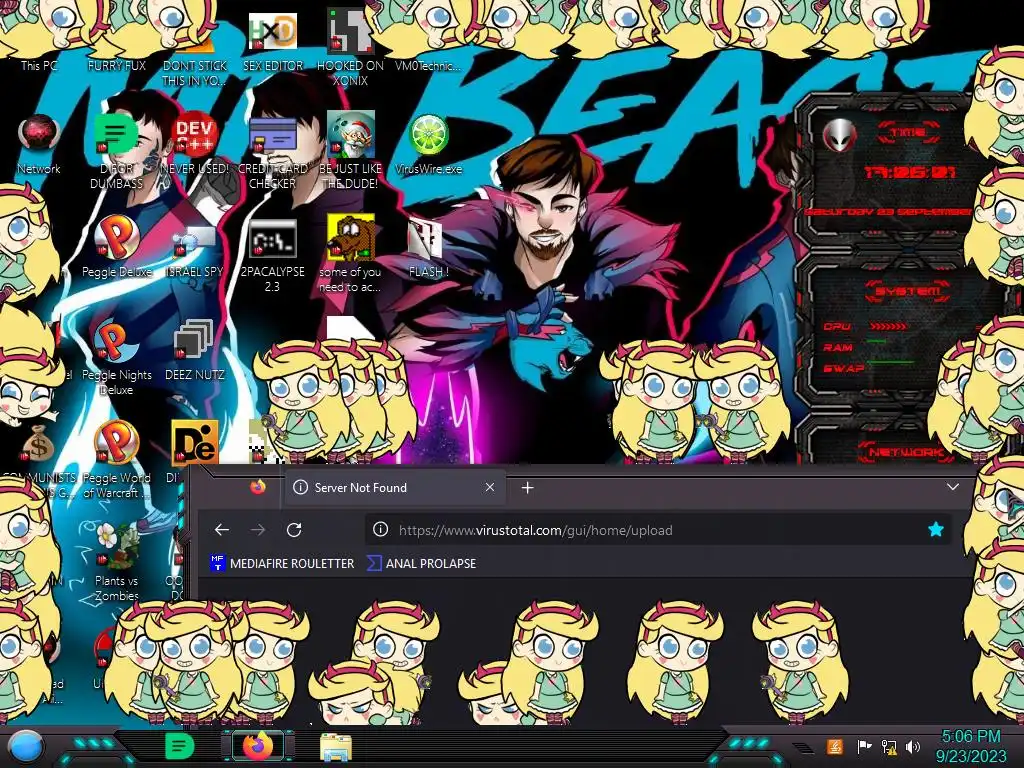
Task: Click the red TIME header in widget
Action: click(908, 132)
